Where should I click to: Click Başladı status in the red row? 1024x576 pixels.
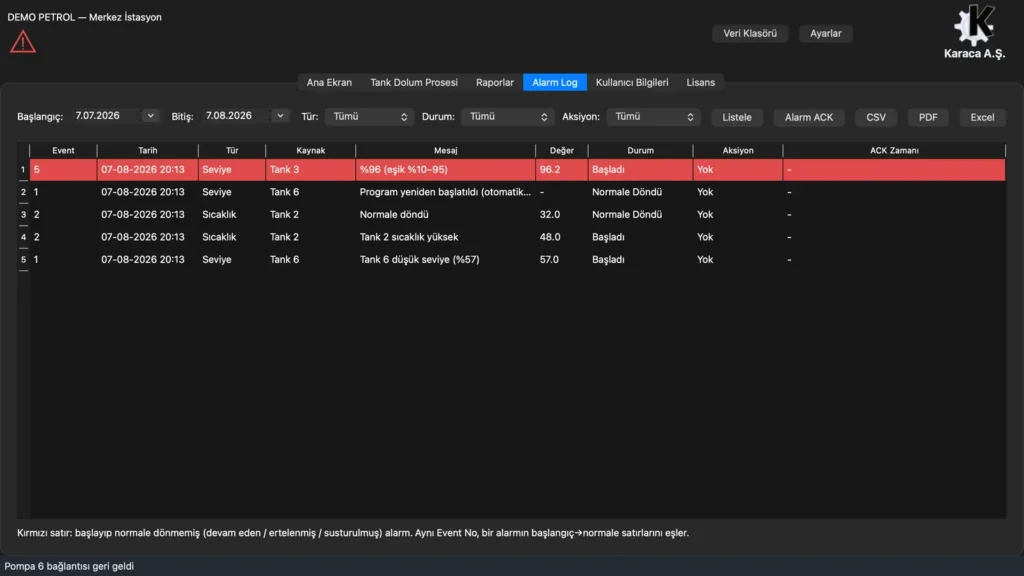(x=640, y=170)
